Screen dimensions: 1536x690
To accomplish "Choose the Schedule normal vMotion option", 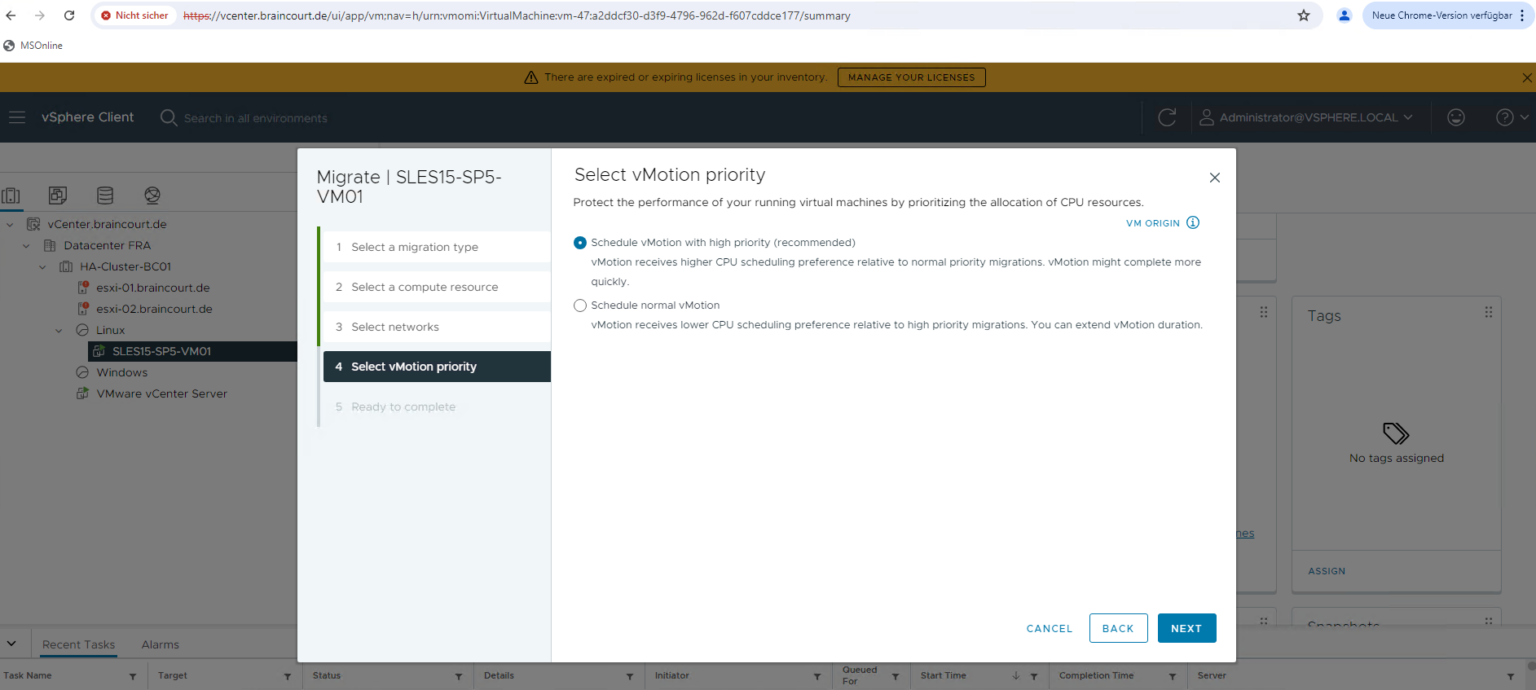I will pos(580,305).
